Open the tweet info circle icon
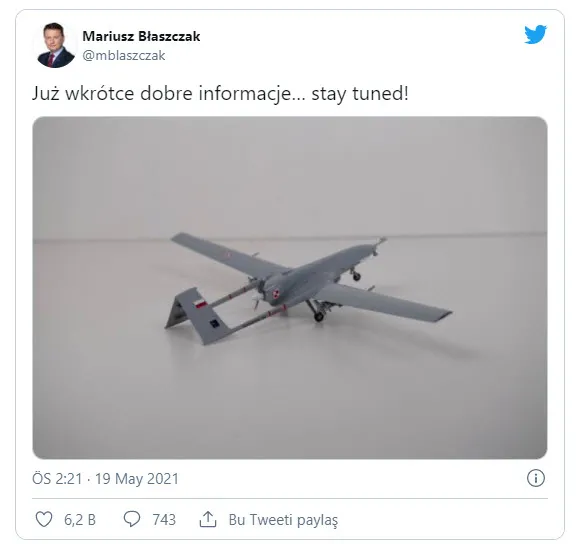 tap(536, 477)
